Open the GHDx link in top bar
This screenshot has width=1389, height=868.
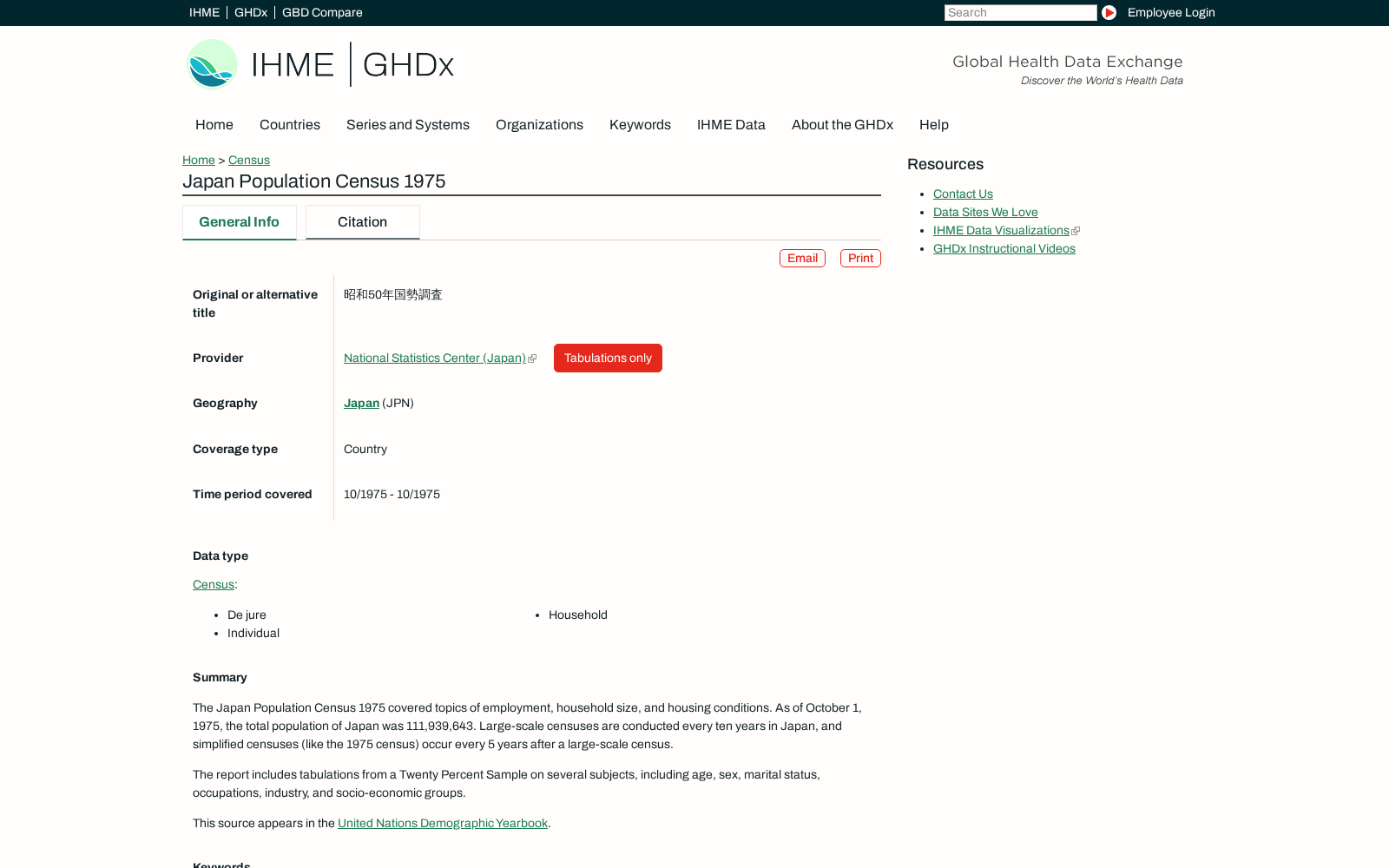click(x=251, y=12)
